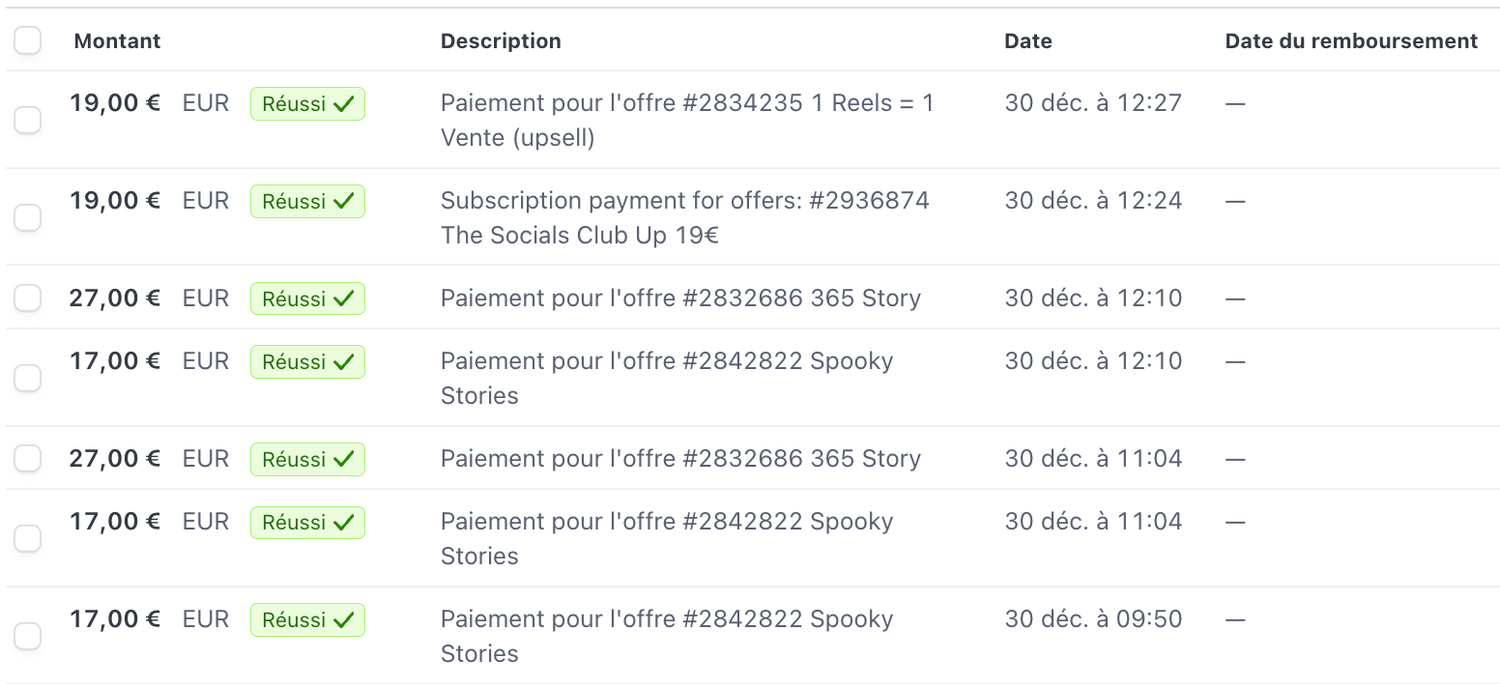Click the 17,00 € amount at 09:50
The width and height of the screenshot is (1500, 684).
point(114,619)
